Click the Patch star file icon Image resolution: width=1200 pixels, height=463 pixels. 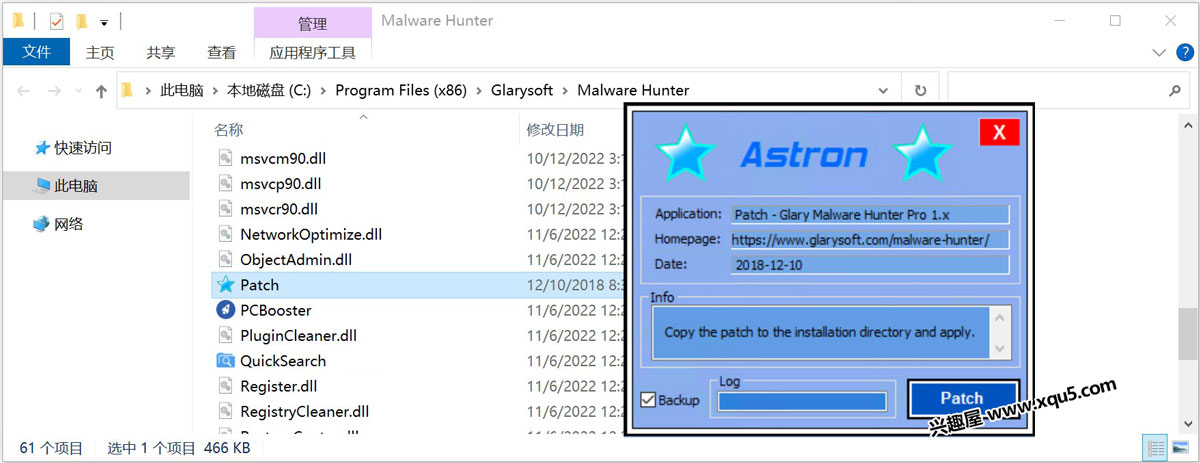tap(225, 285)
